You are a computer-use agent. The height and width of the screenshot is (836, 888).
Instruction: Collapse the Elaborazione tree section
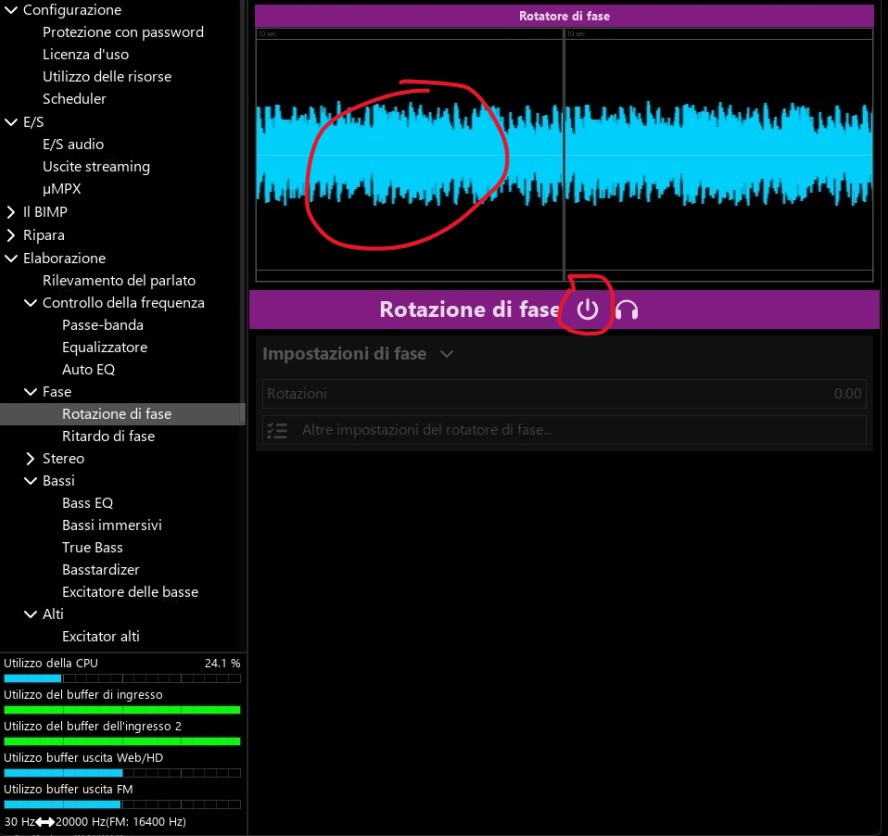[x=11, y=258]
